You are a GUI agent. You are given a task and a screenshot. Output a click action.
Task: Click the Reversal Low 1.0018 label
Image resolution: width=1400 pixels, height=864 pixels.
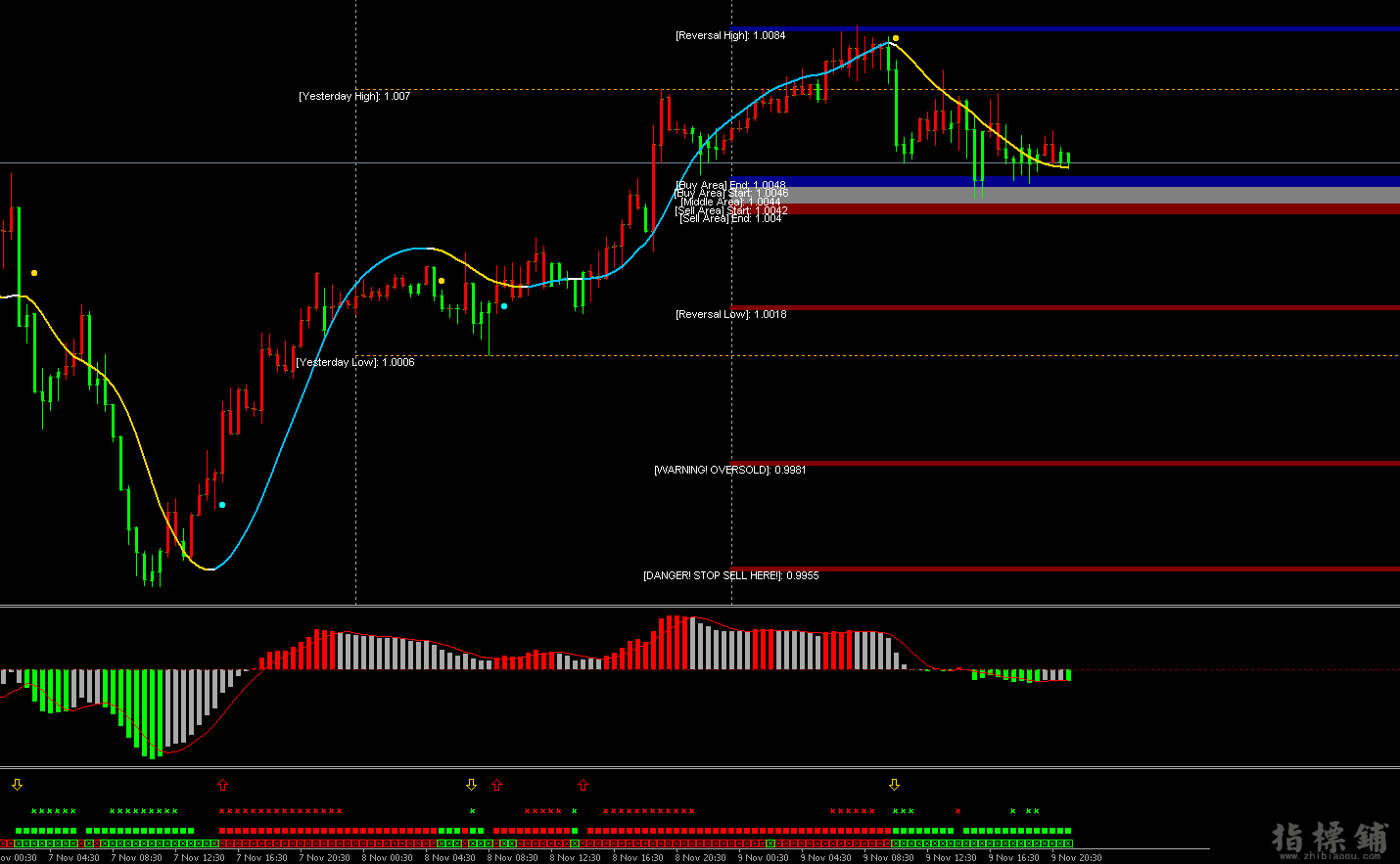click(730, 315)
